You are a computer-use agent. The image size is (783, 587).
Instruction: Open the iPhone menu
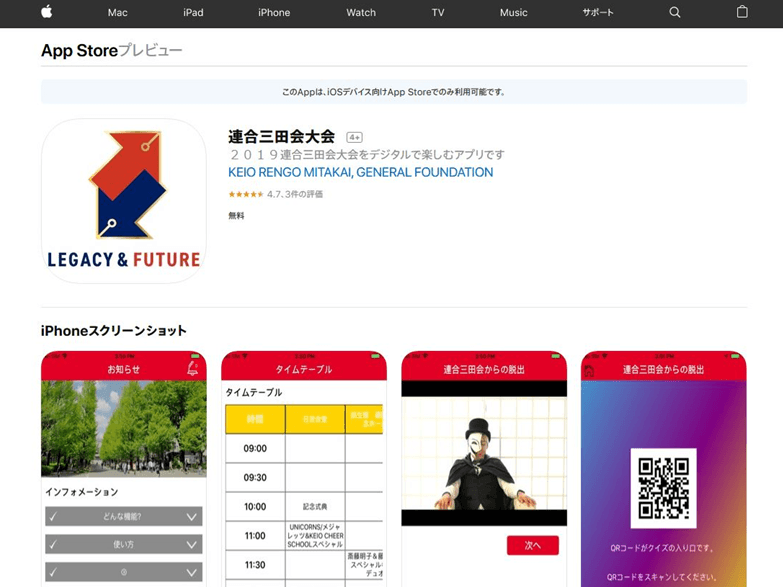[274, 12]
